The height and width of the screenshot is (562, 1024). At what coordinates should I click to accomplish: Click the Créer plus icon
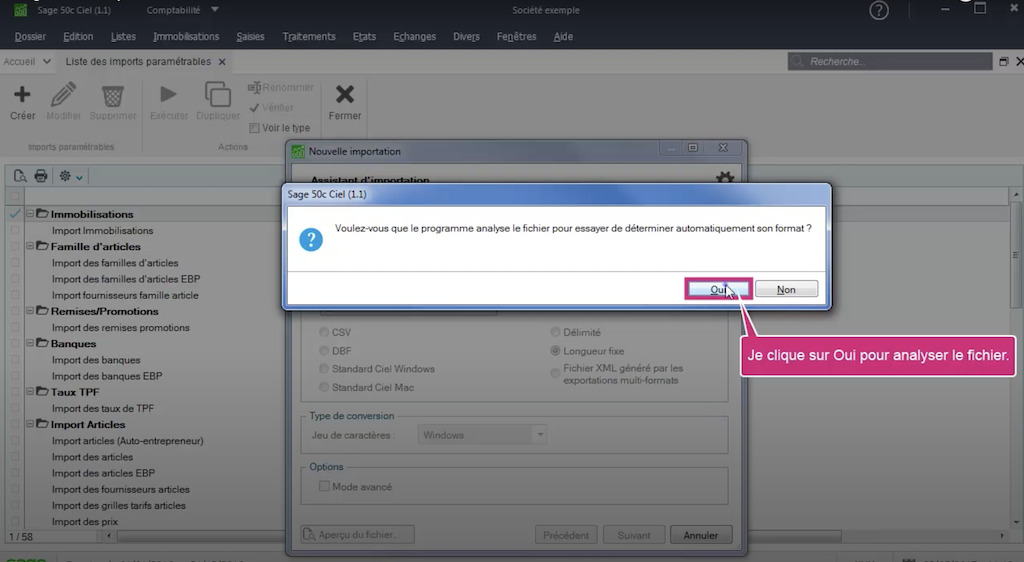(22, 95)
